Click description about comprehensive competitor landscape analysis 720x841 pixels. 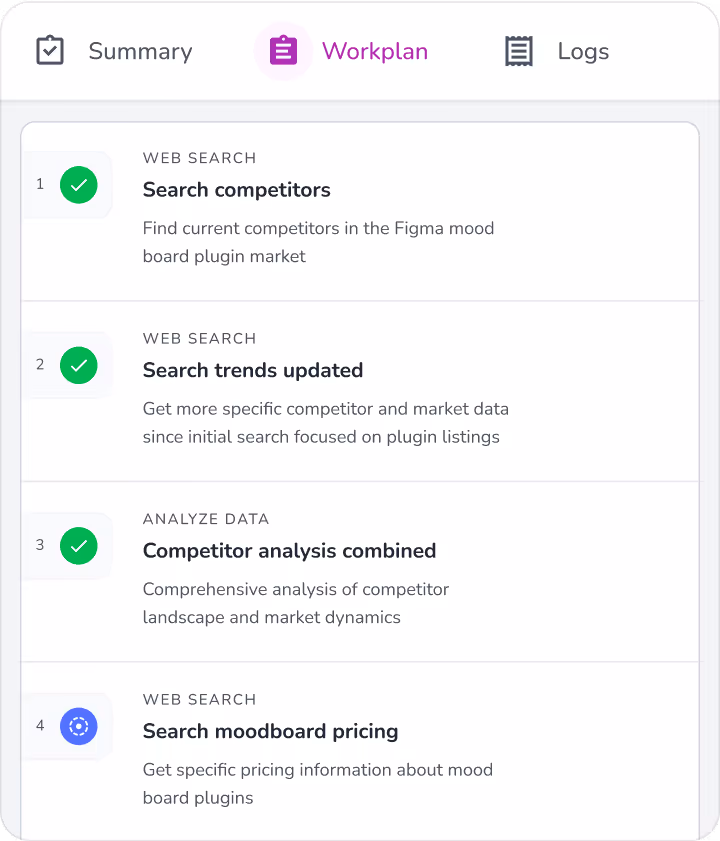click(296, 603)
